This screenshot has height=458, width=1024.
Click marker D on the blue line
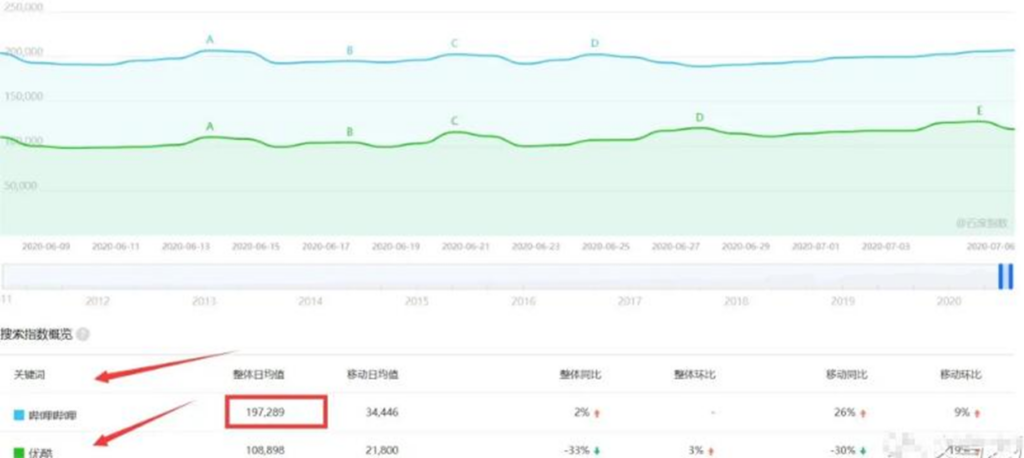[594, 43]
